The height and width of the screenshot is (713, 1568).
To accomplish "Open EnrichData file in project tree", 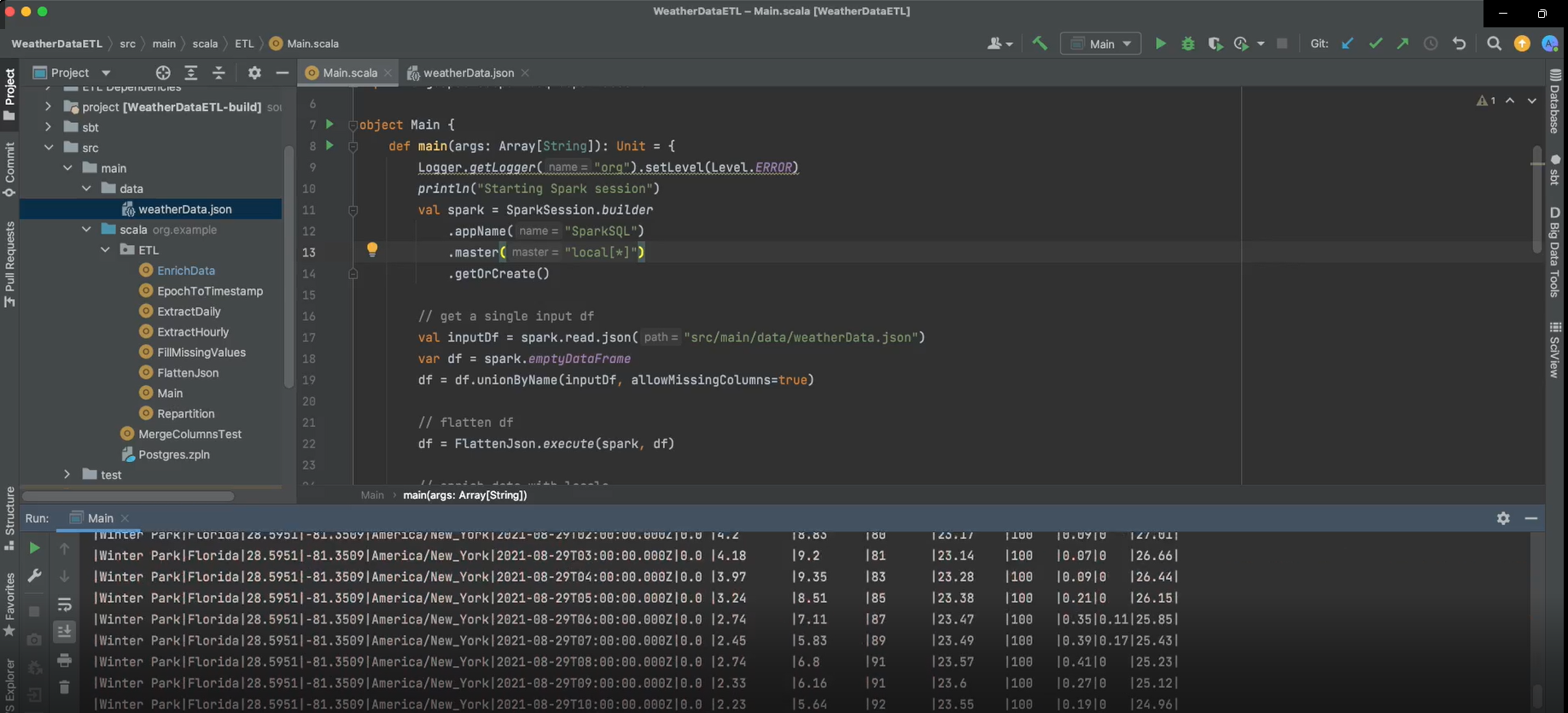I will click(x=185, y=271).
